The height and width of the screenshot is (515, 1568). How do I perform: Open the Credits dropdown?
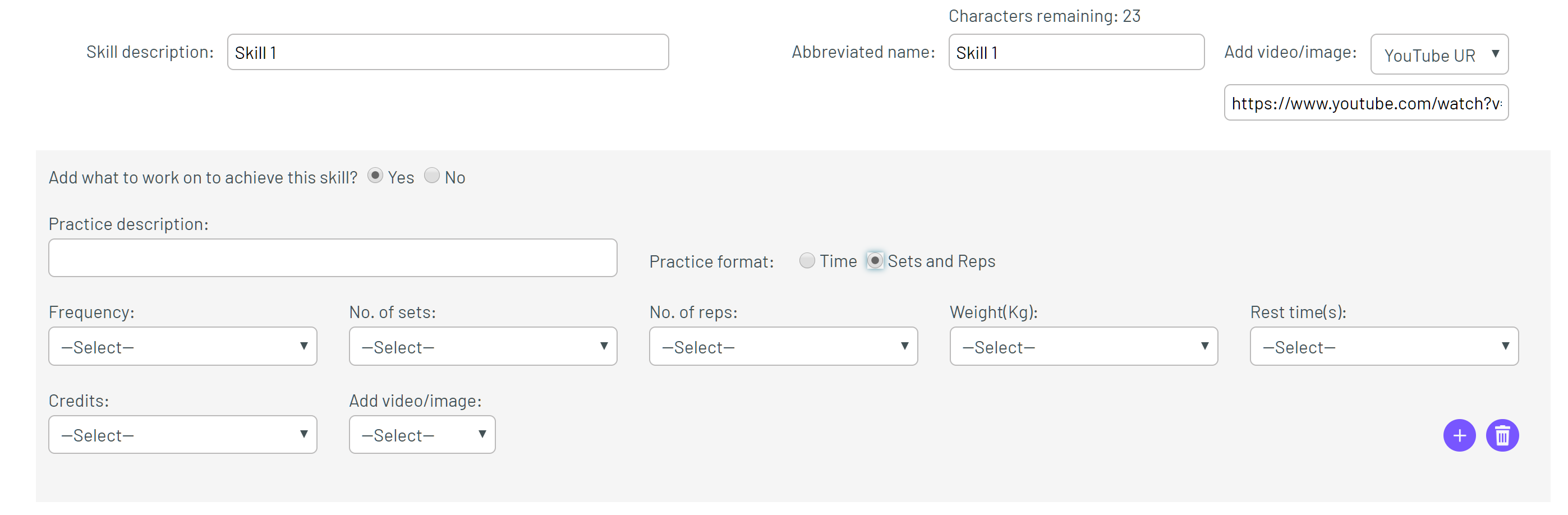point(183,435)
